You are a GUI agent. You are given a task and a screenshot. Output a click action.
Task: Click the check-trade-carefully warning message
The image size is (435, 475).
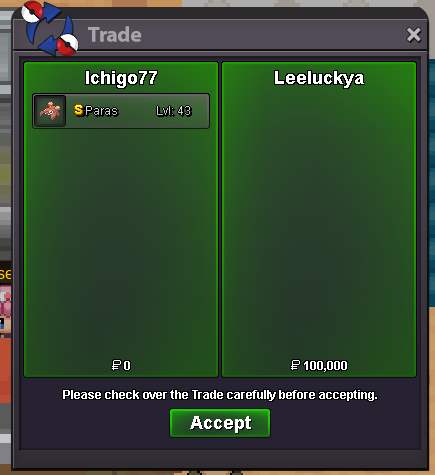(220, 395)
